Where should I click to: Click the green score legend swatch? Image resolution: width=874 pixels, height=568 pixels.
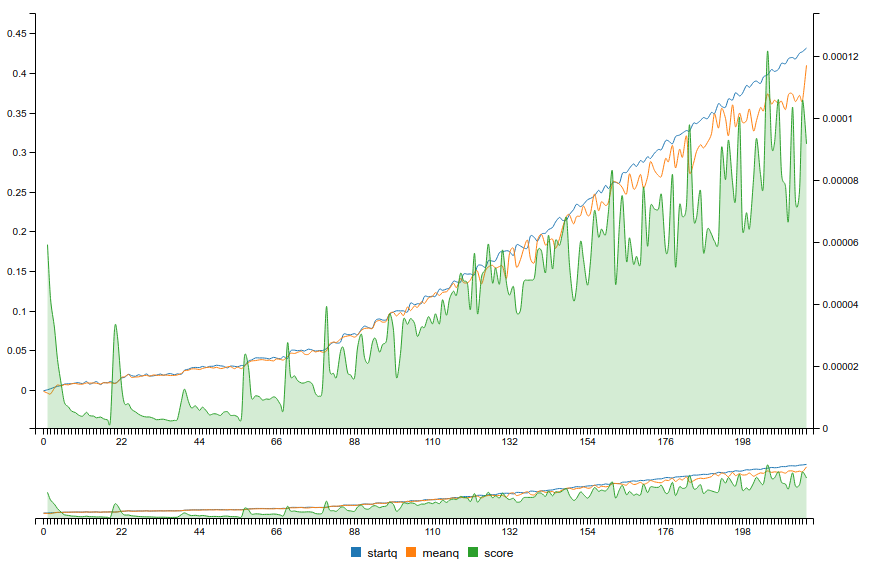pyautogui.click(x=473, y=553)
